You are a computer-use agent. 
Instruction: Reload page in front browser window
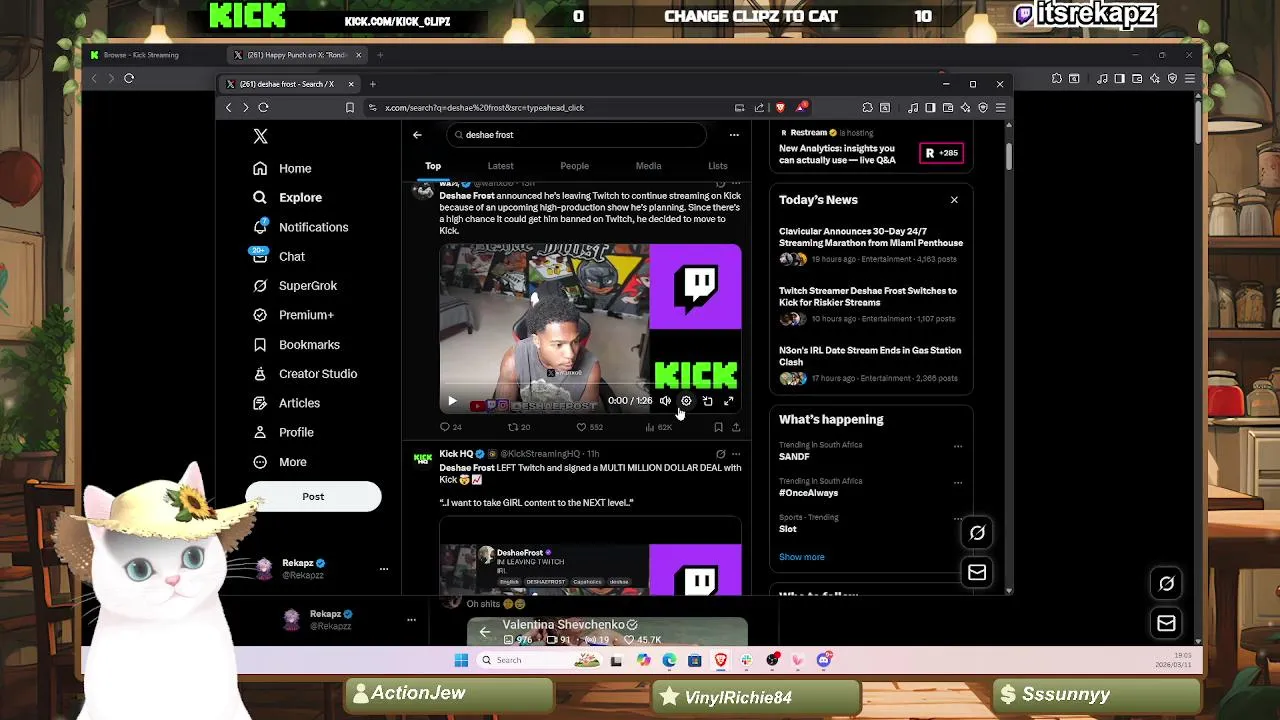263,108
